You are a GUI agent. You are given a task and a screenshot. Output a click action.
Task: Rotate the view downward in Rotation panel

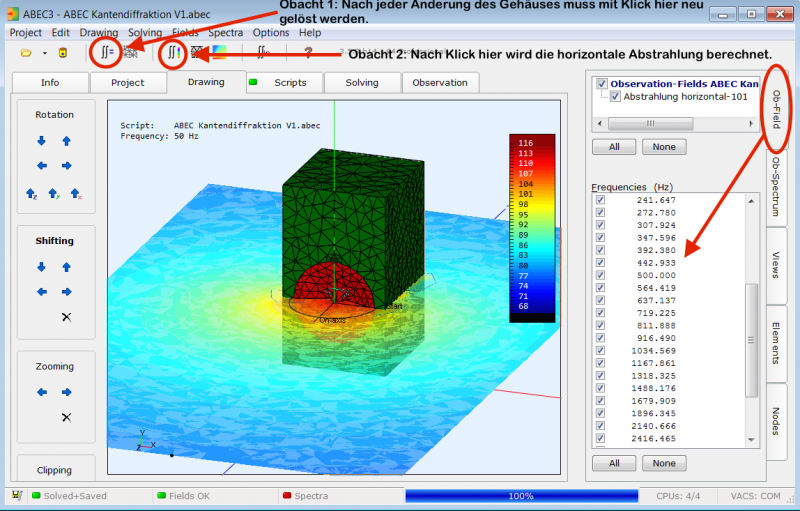pos(41,141)
